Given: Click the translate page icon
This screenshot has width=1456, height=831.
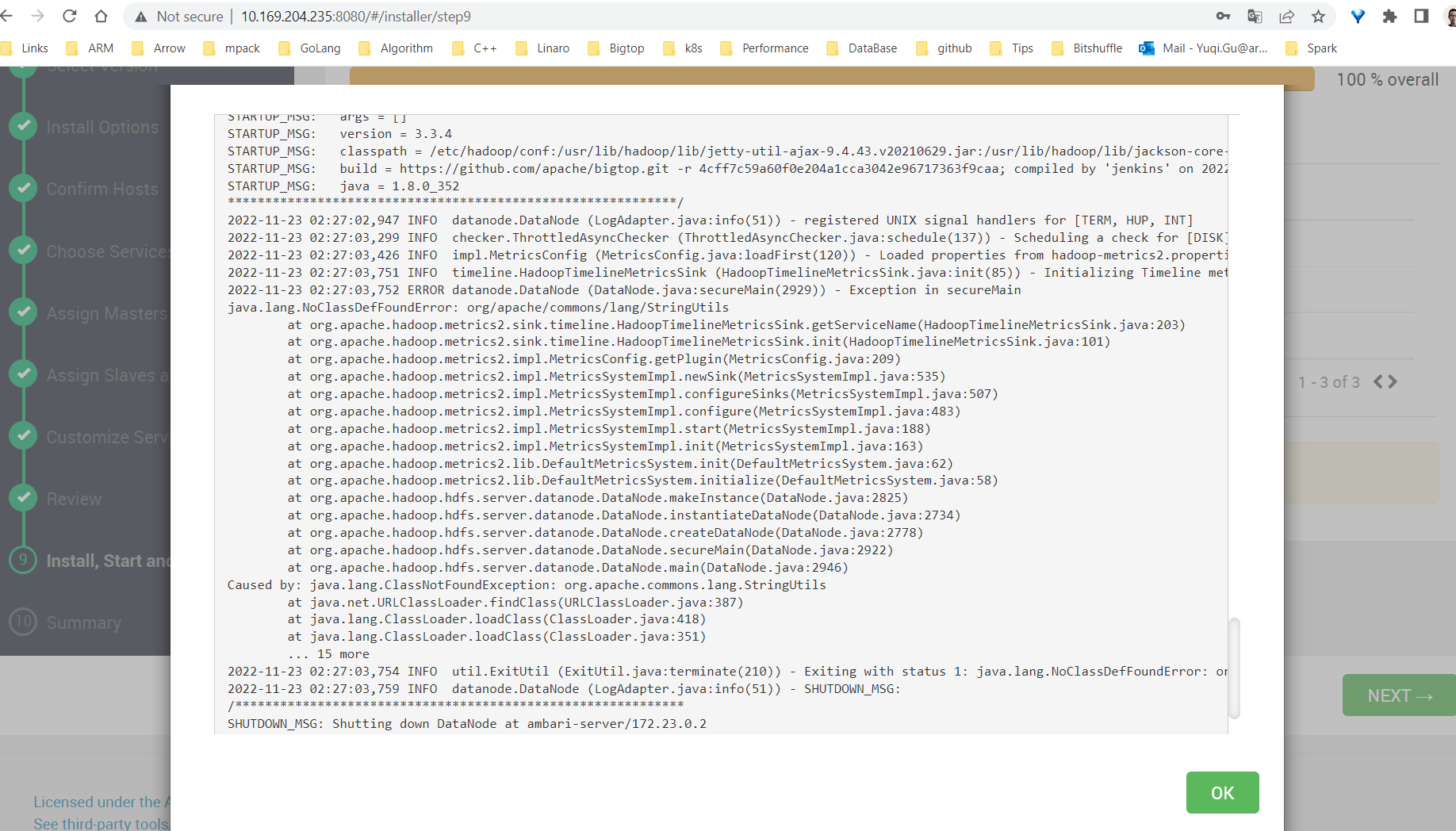Looking at the screenshot, I should [x=1255, y=16].
